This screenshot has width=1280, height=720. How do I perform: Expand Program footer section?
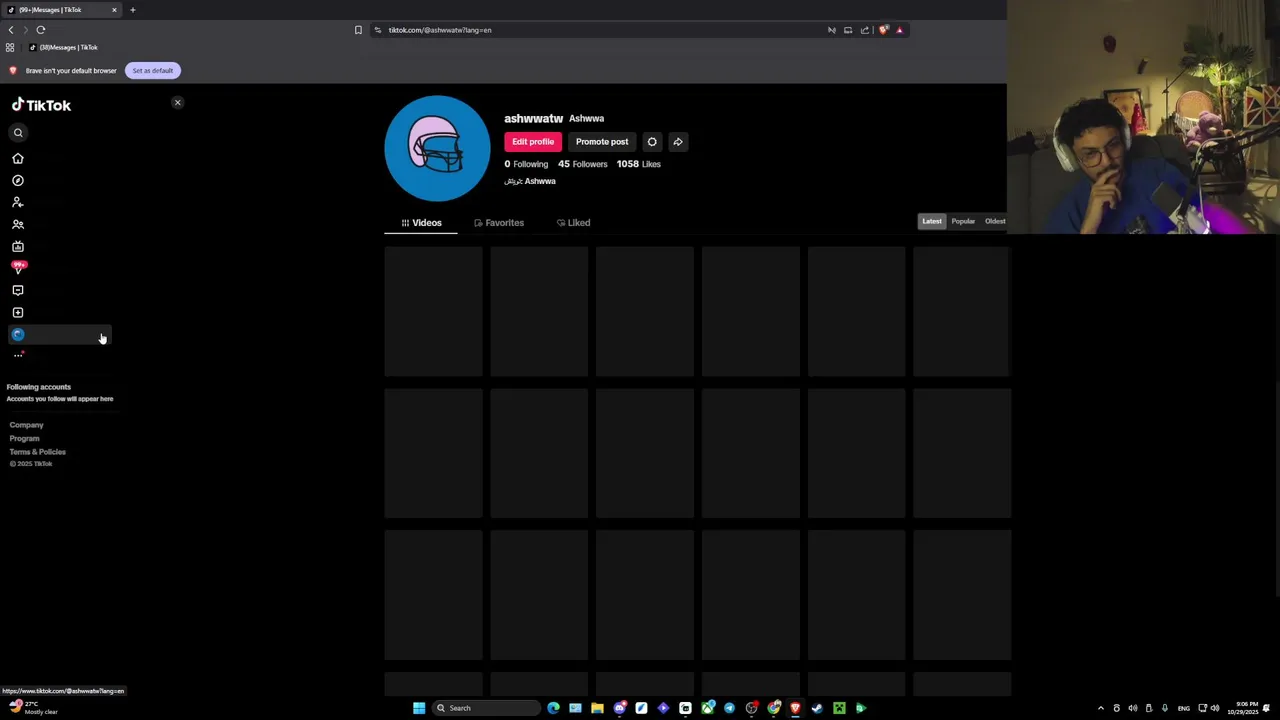25,438
